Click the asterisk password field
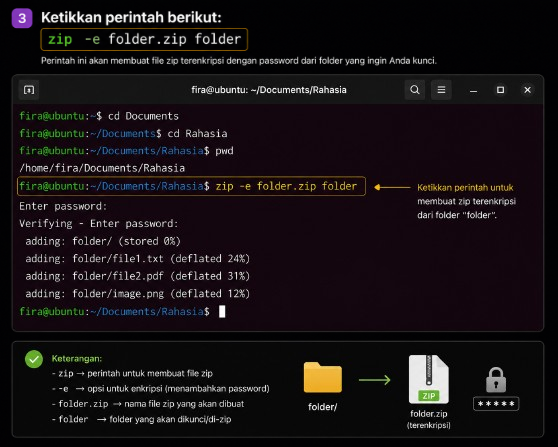The height and width of the screenshot is (447, 558). point(496,404)
